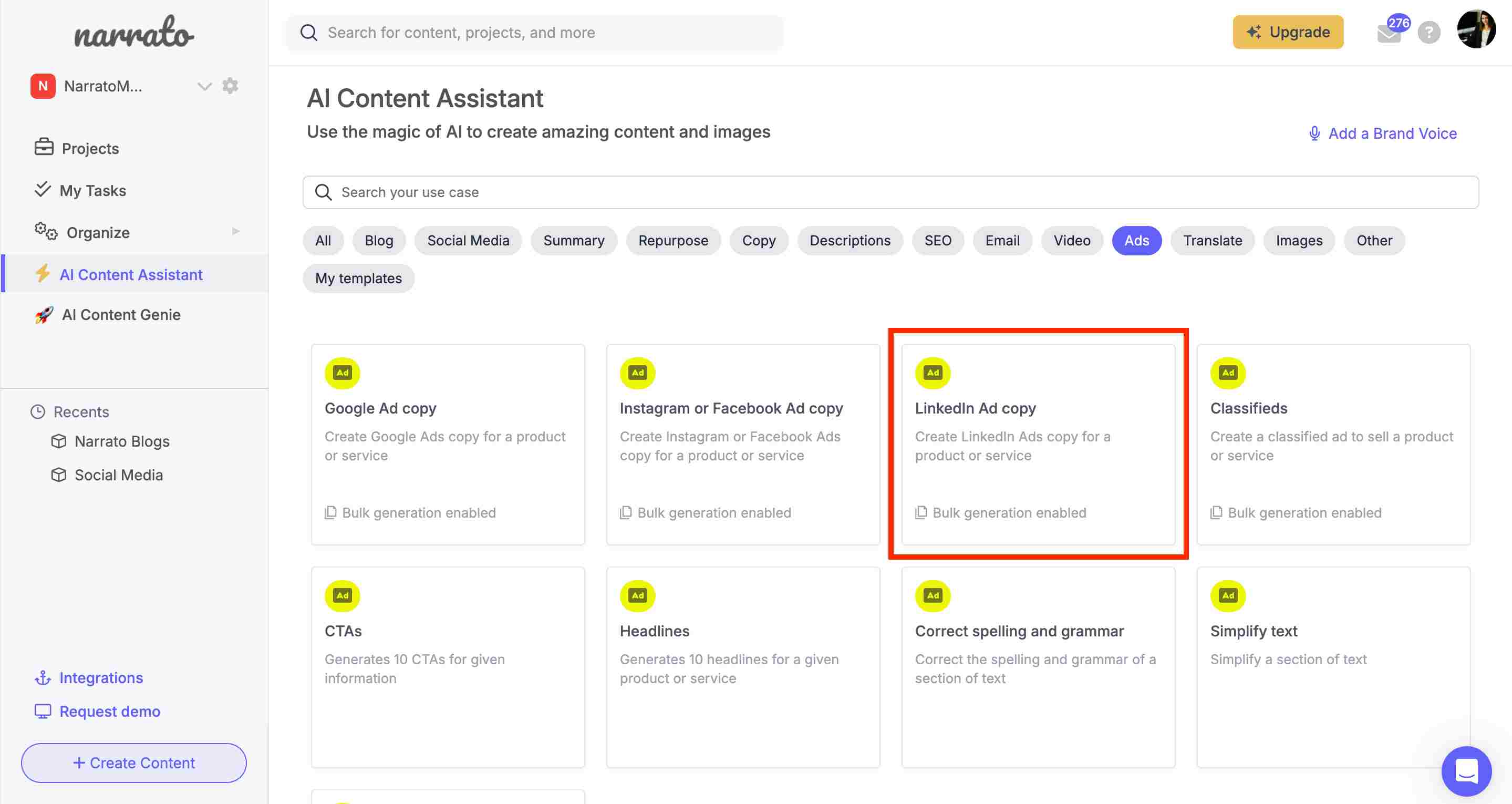1512x804 pixels.
Task: Select the Descriptions filter tab
Action: [x=850, y=240]
